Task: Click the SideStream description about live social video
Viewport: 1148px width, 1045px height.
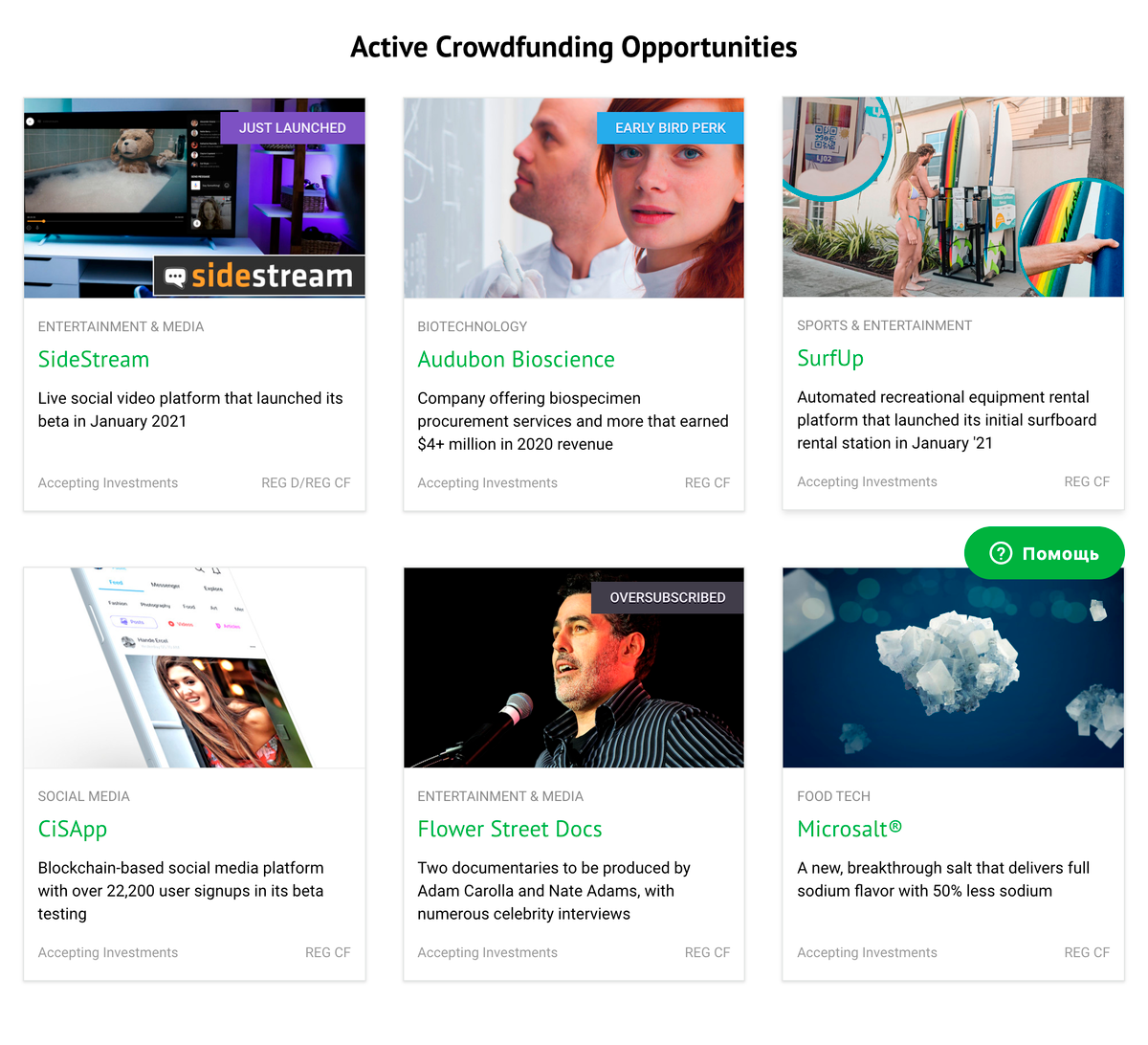Action: click(x=190, y=410)
